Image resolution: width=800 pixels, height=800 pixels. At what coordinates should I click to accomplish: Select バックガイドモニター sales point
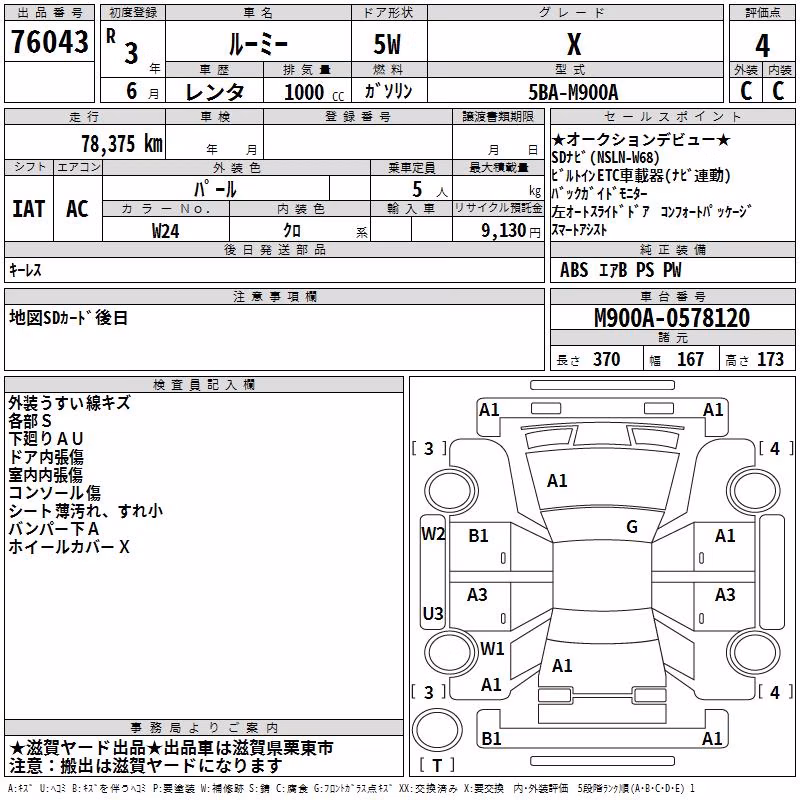point(599,193)
